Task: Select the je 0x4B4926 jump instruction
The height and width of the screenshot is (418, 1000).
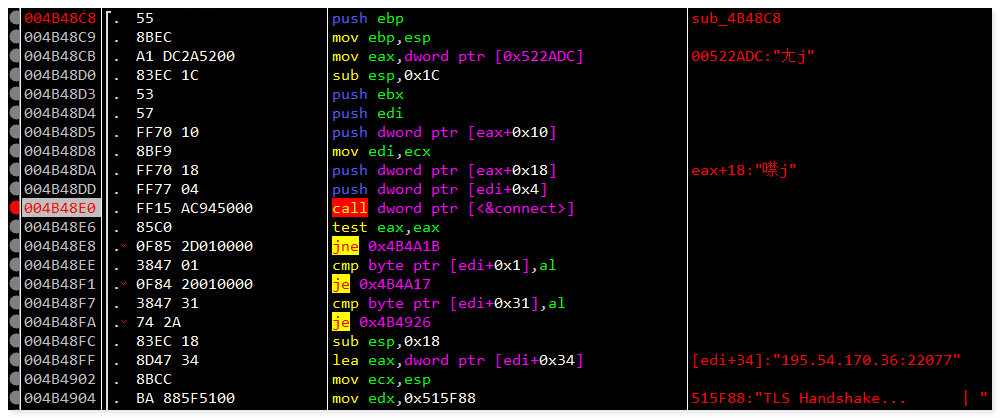Action: [x=395, y=322]
